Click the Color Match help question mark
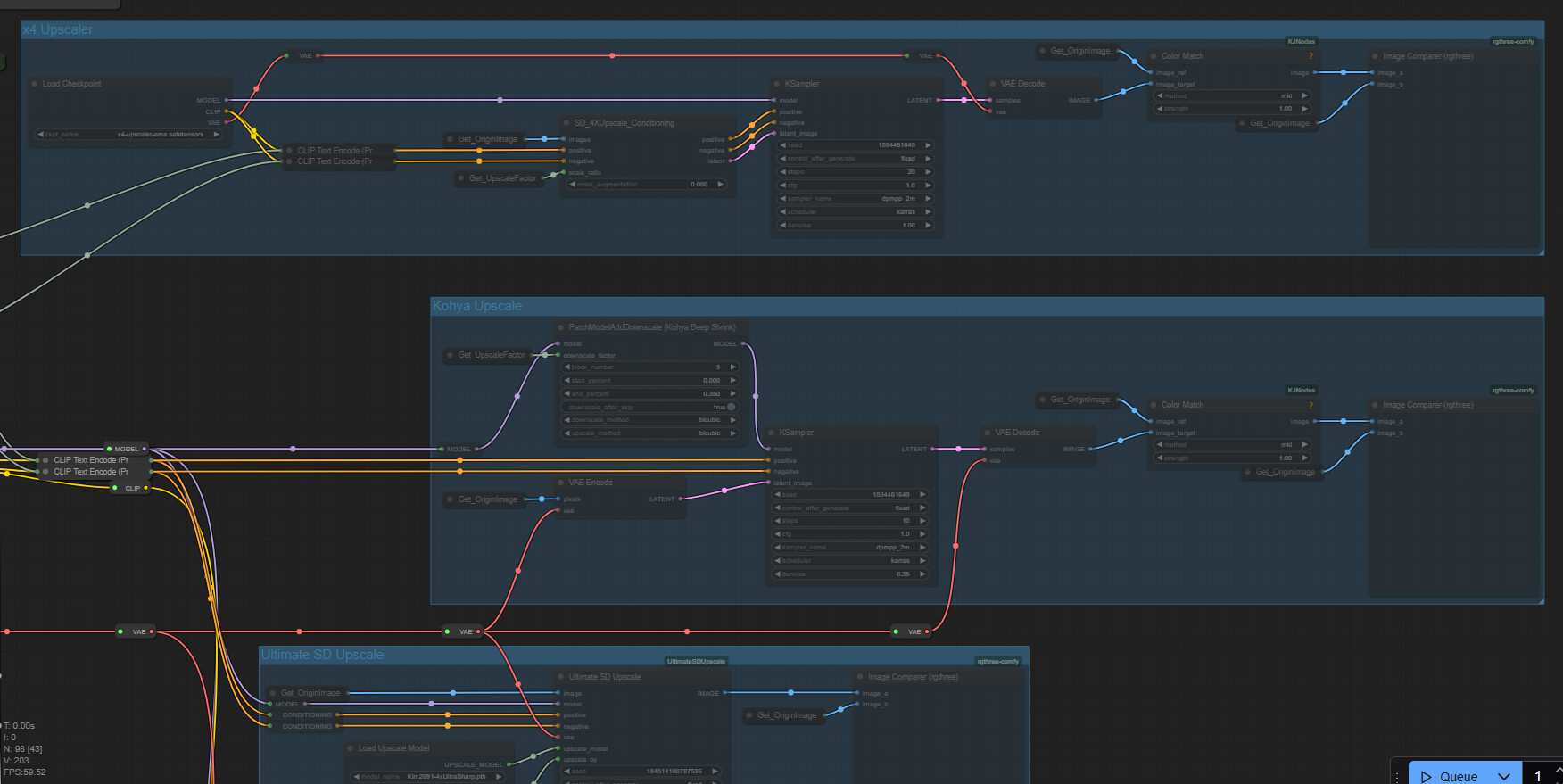Image resolution: width=1563 pixels, height=784 pixels. (1311, 56)
